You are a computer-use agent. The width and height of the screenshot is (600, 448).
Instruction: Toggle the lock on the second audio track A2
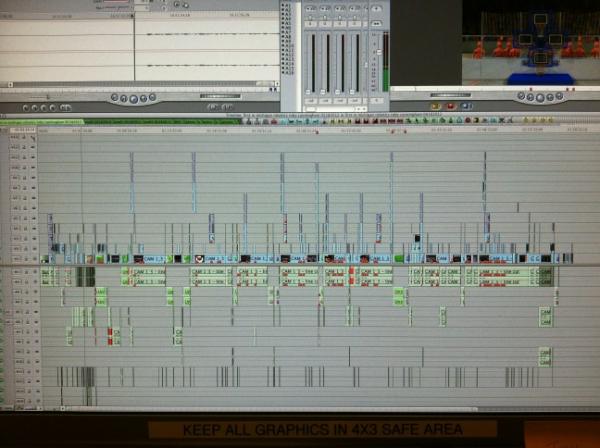point(27,282)
